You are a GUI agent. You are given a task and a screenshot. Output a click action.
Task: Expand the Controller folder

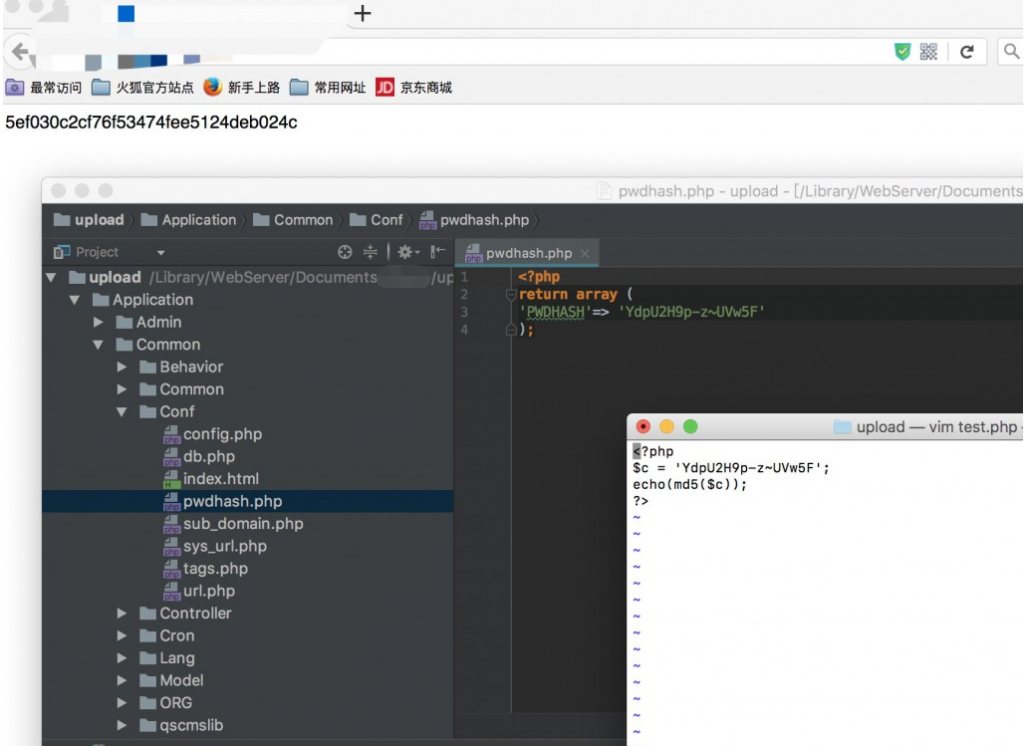pyautogui.click(x=121, y=613)
